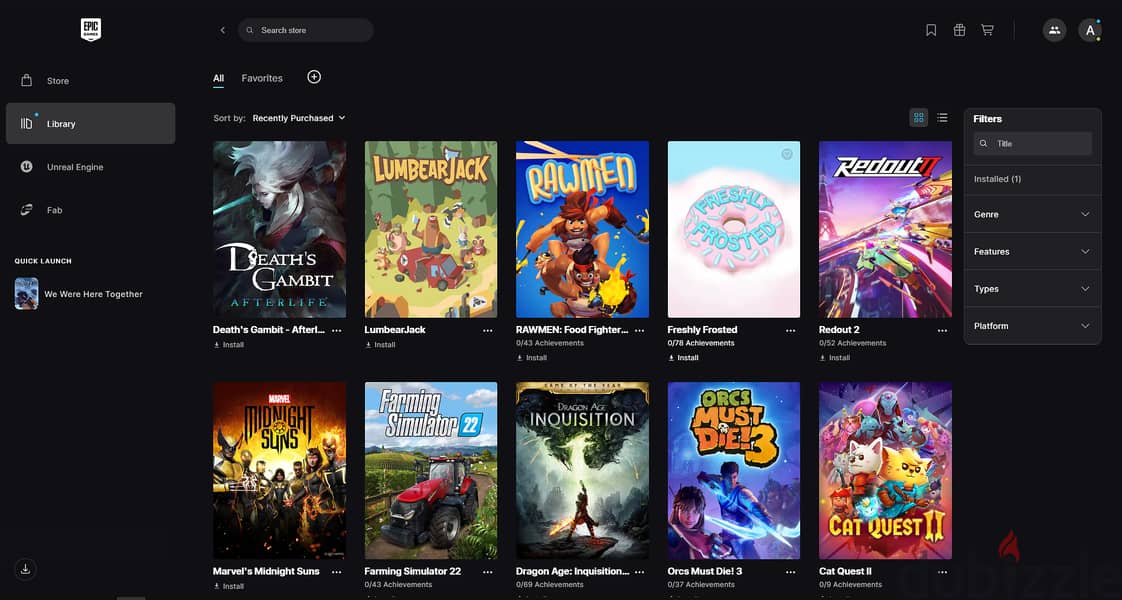Open Orcs Must Die! 3 cover art
Screen dimensions: 1122x600
[x=733, y=471]
